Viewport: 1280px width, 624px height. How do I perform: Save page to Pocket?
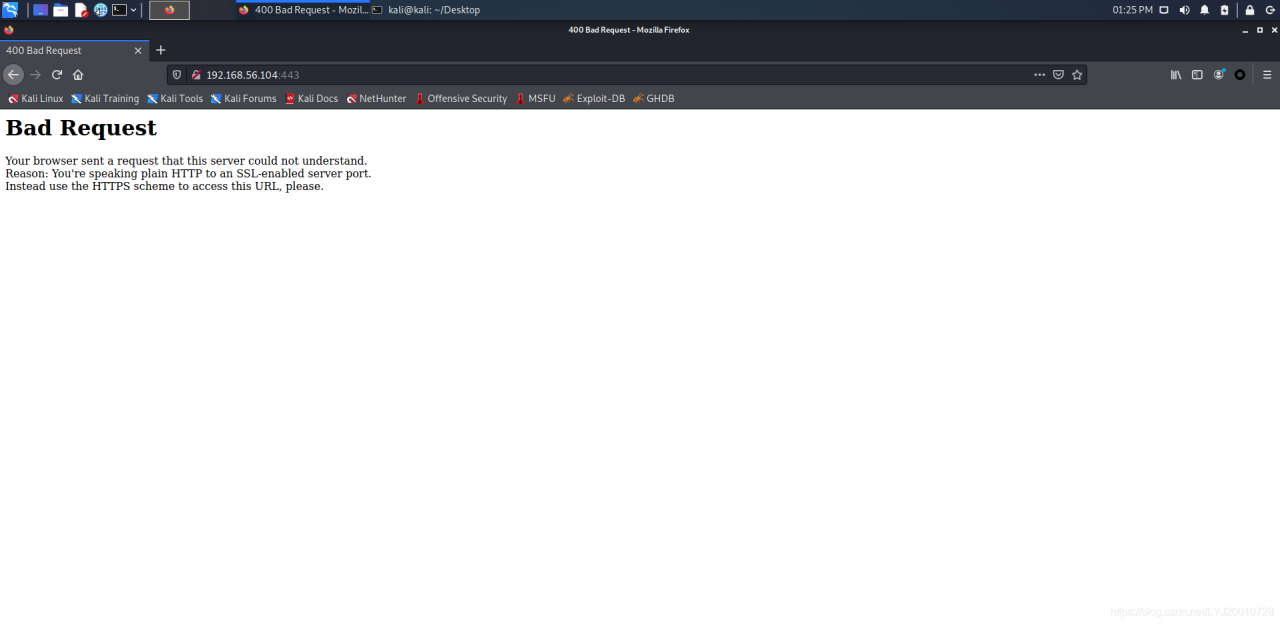tap(1058, 74)
